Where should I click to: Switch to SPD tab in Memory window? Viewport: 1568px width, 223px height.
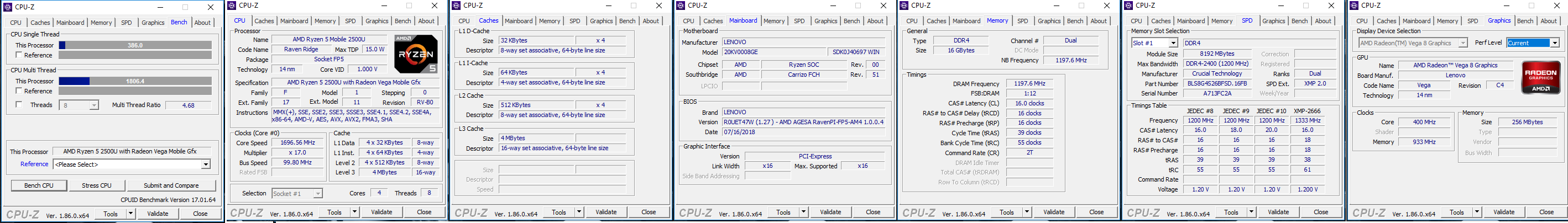[1023, 22]
